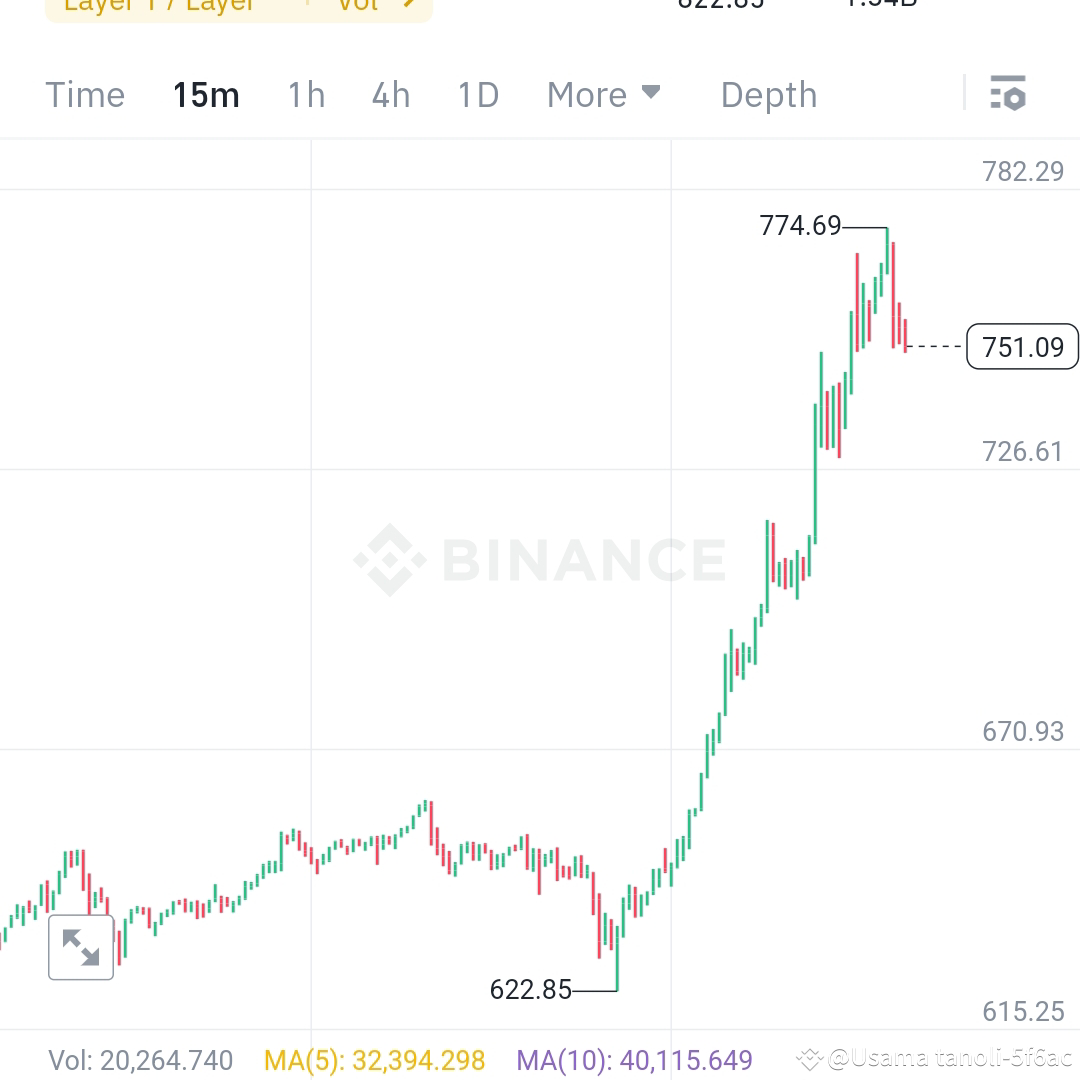Expand the More chevron next to timeframes
Screen dimensions: 1080x1080
pos(651,94)
